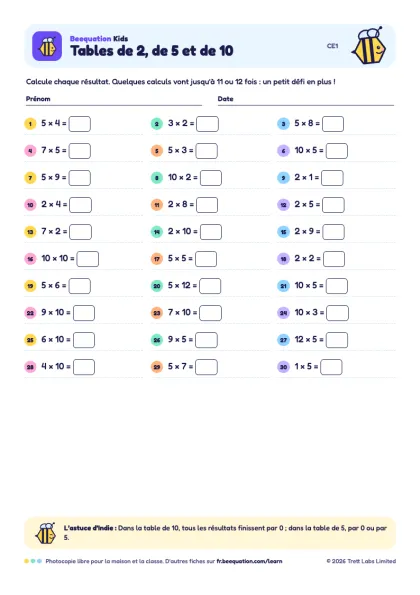This screenshot has height=595, width=420.
Task: Select the answer box for 5 × 4
Action: coord(80,124)
